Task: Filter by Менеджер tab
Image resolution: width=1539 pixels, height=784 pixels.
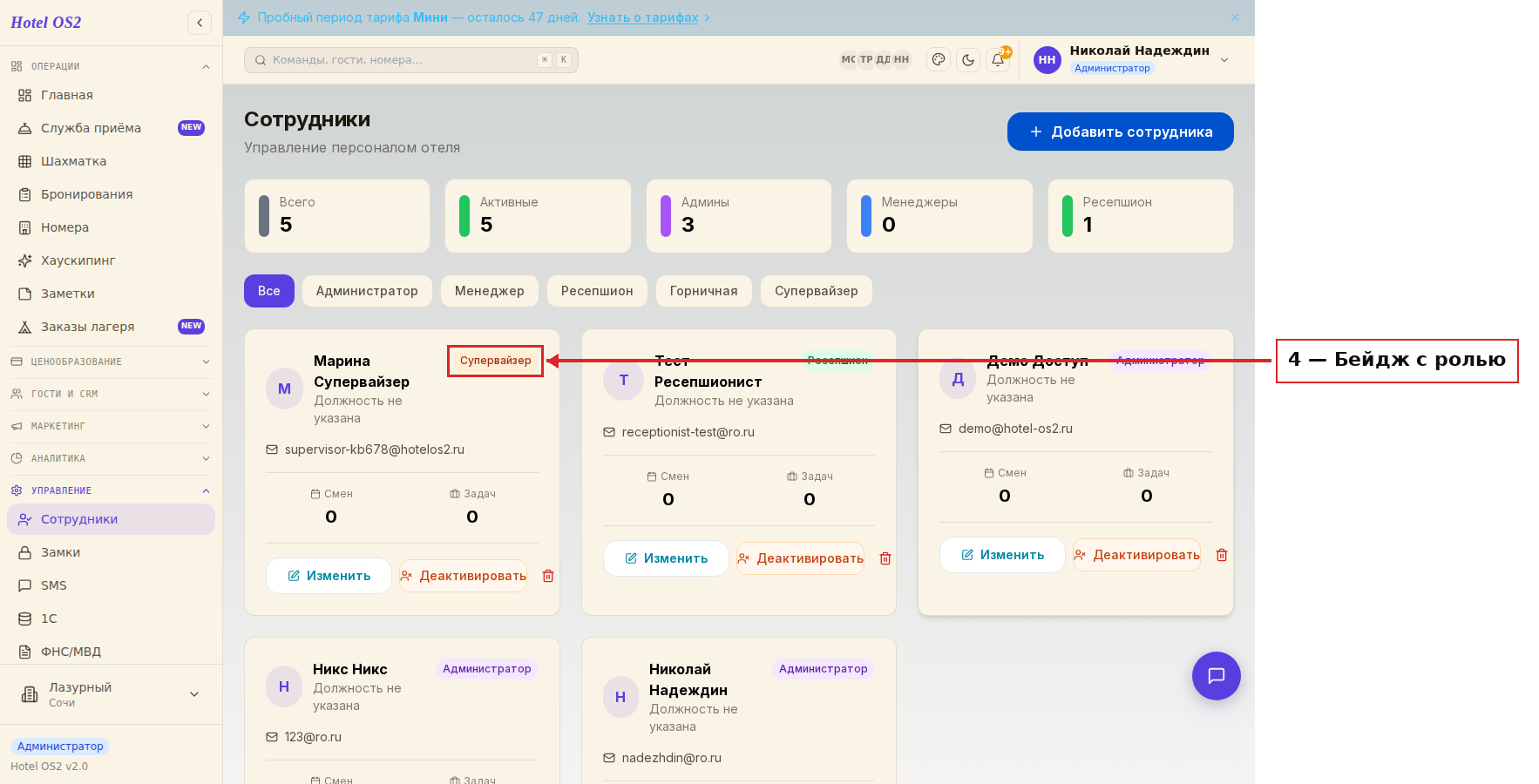Action: (490, 291)
